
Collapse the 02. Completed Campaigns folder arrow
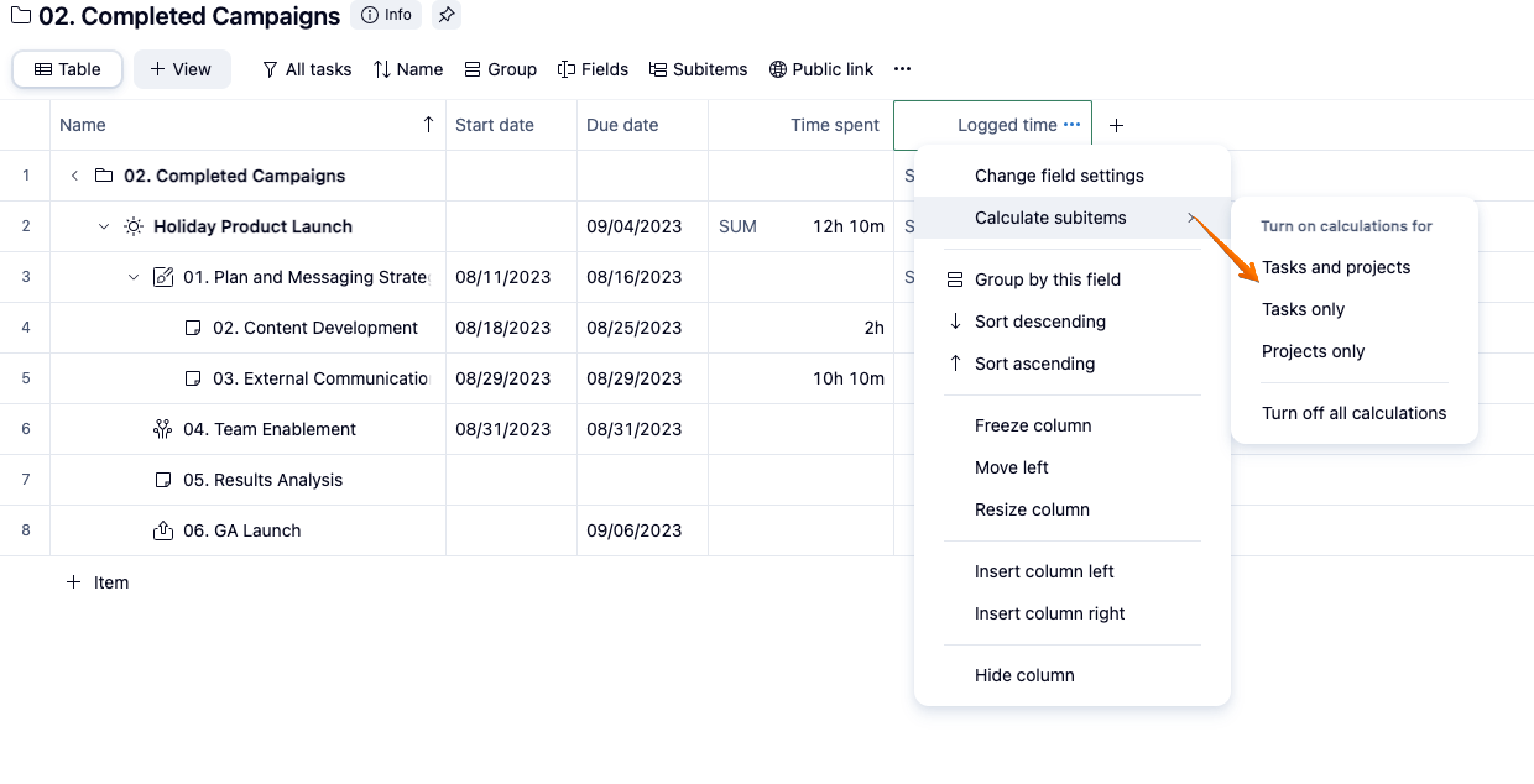[x=74, y=176]
